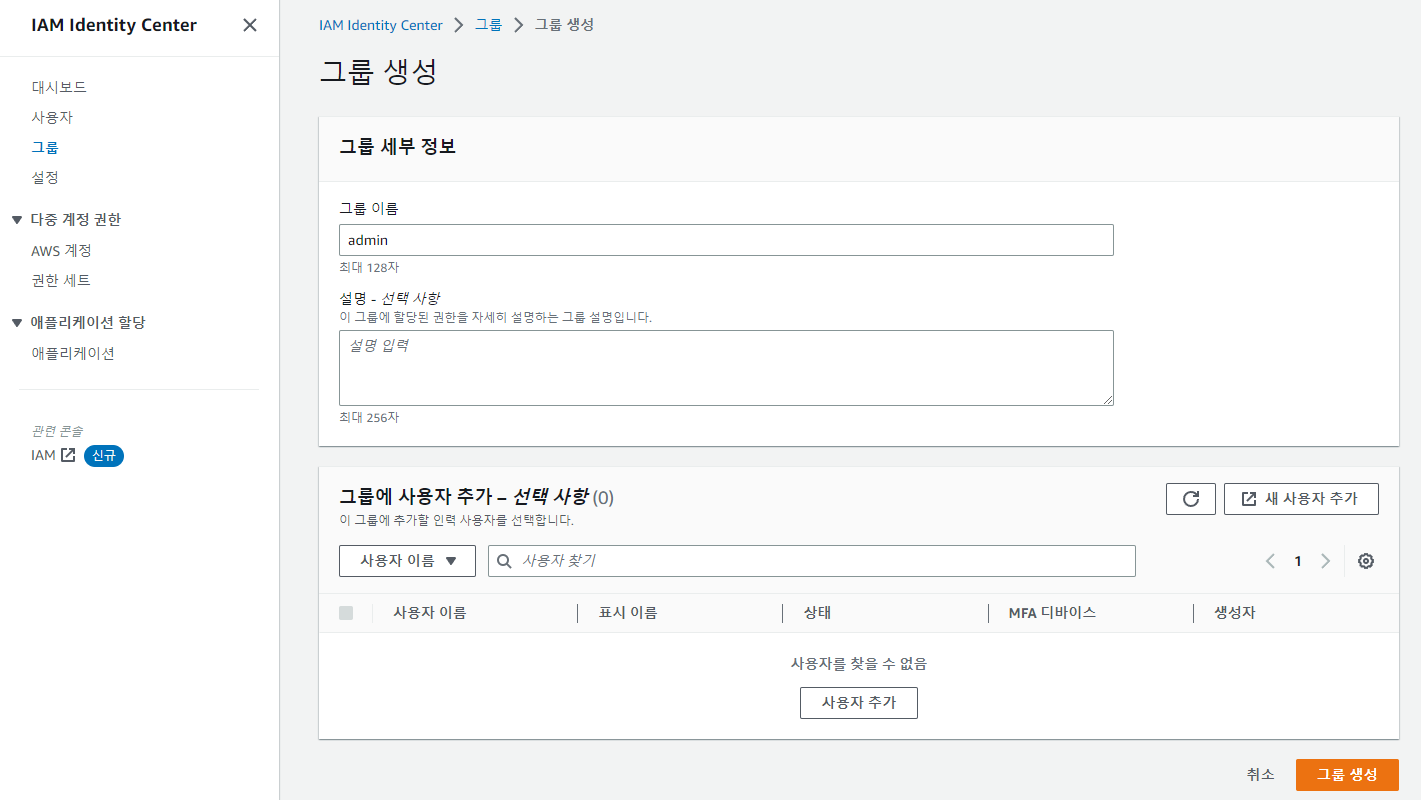
Task: Click the 사용자 찾기 search field
Action: (812, 561)
